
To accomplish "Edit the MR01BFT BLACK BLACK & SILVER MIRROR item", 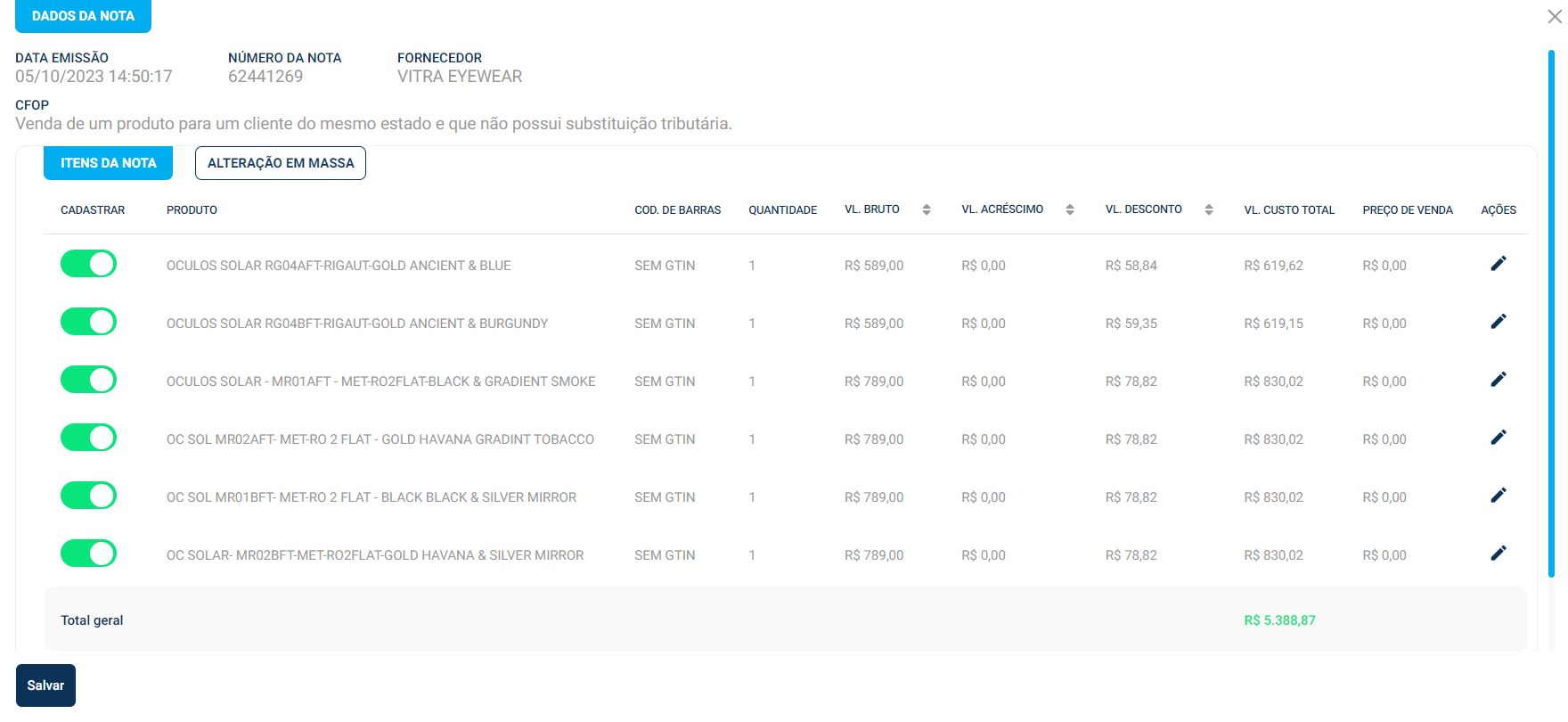I will click(1499, 495).
